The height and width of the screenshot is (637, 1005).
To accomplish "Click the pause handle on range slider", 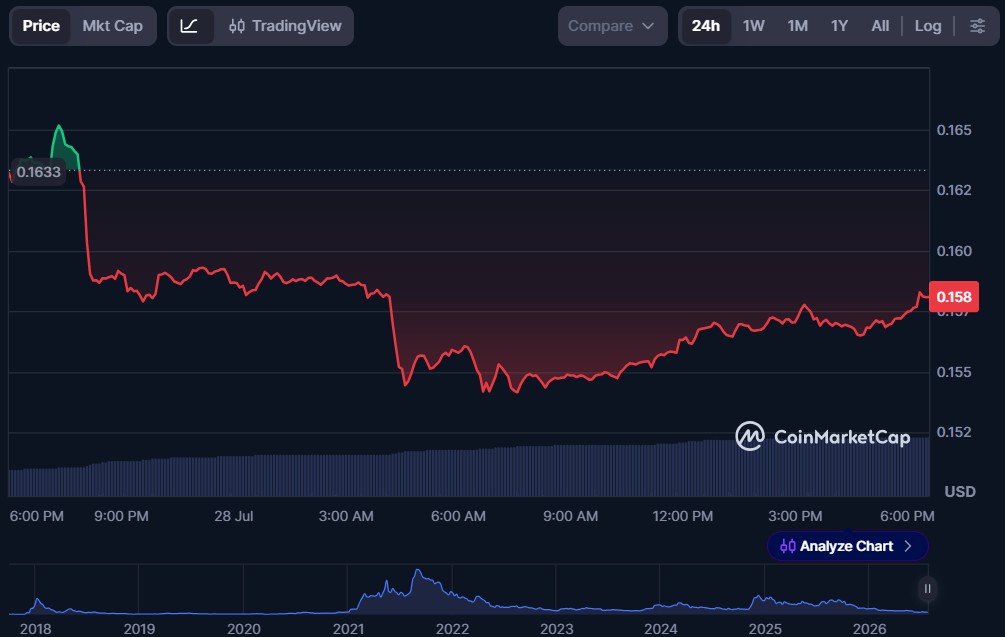I will pos(927,588).
